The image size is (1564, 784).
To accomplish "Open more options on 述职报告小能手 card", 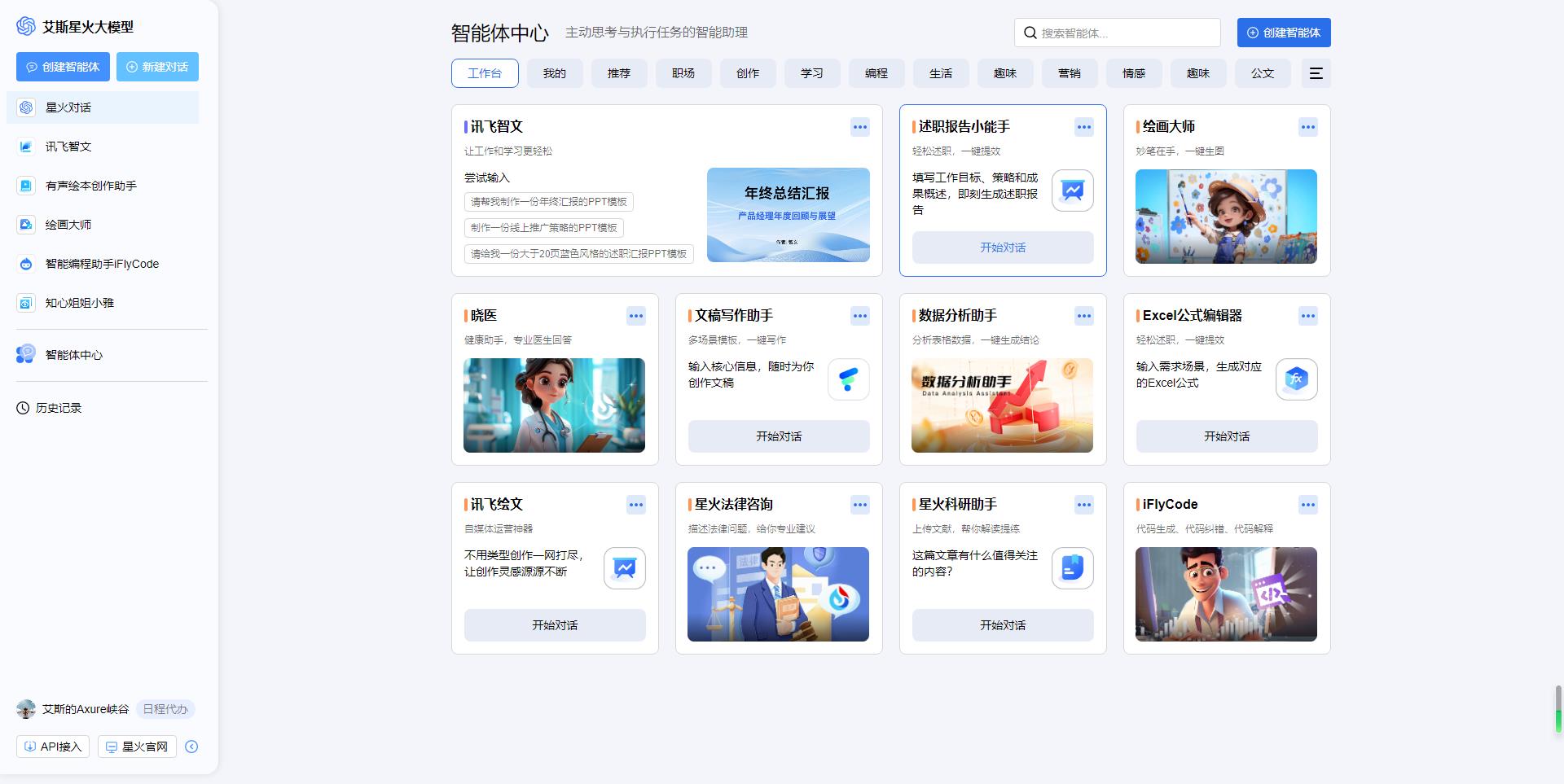I will [1084, 127].
